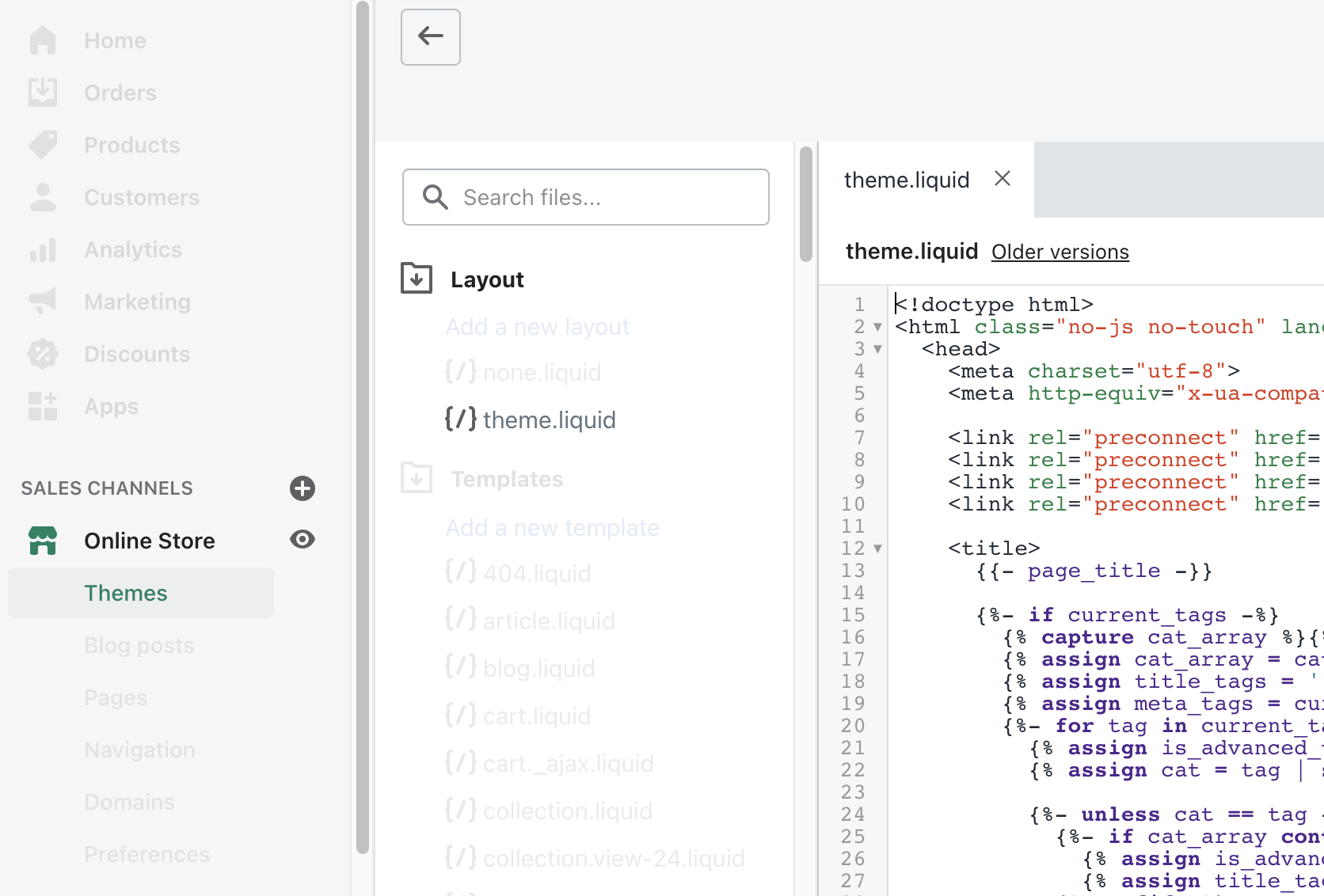Click the Orders inbox icon
Image resolution: width=1324 pixels, height=896 pixels.
tap(43, 93)
